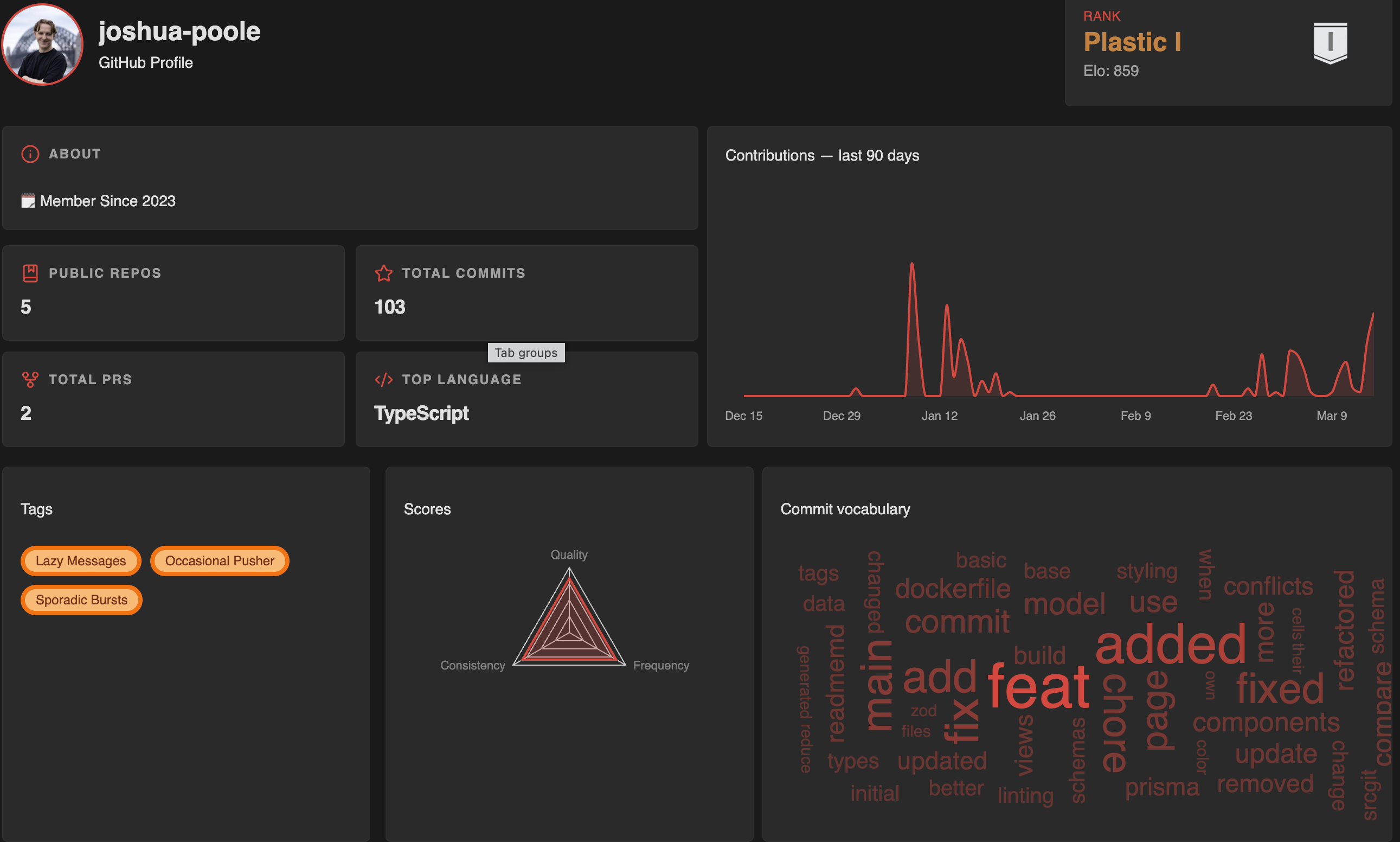Click the Jan 12 date on contributions chart
The image size is (1400, 842).
[x=939, y=416]
